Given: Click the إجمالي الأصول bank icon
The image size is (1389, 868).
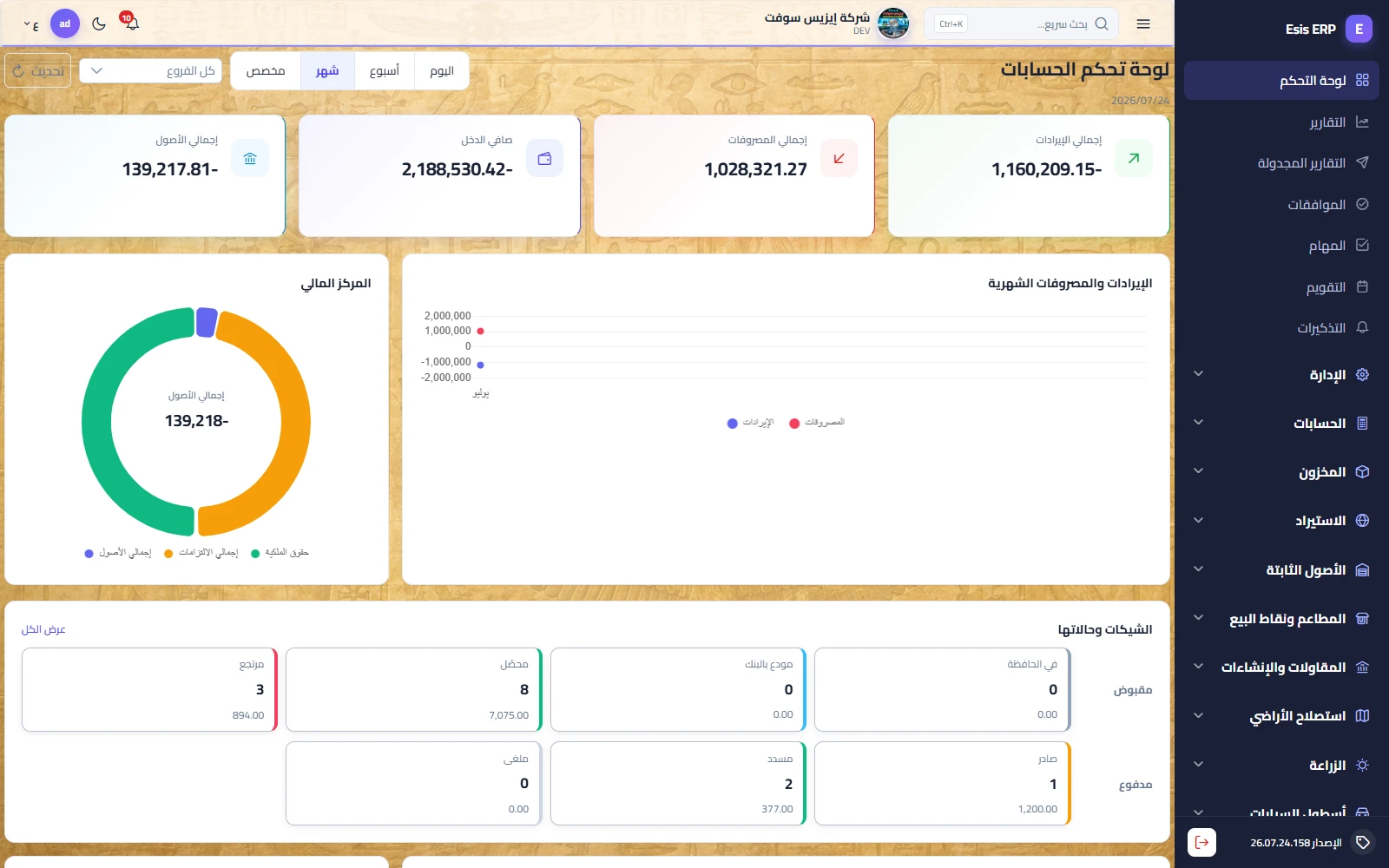Looking at the screenshot, I should (250, 158).
